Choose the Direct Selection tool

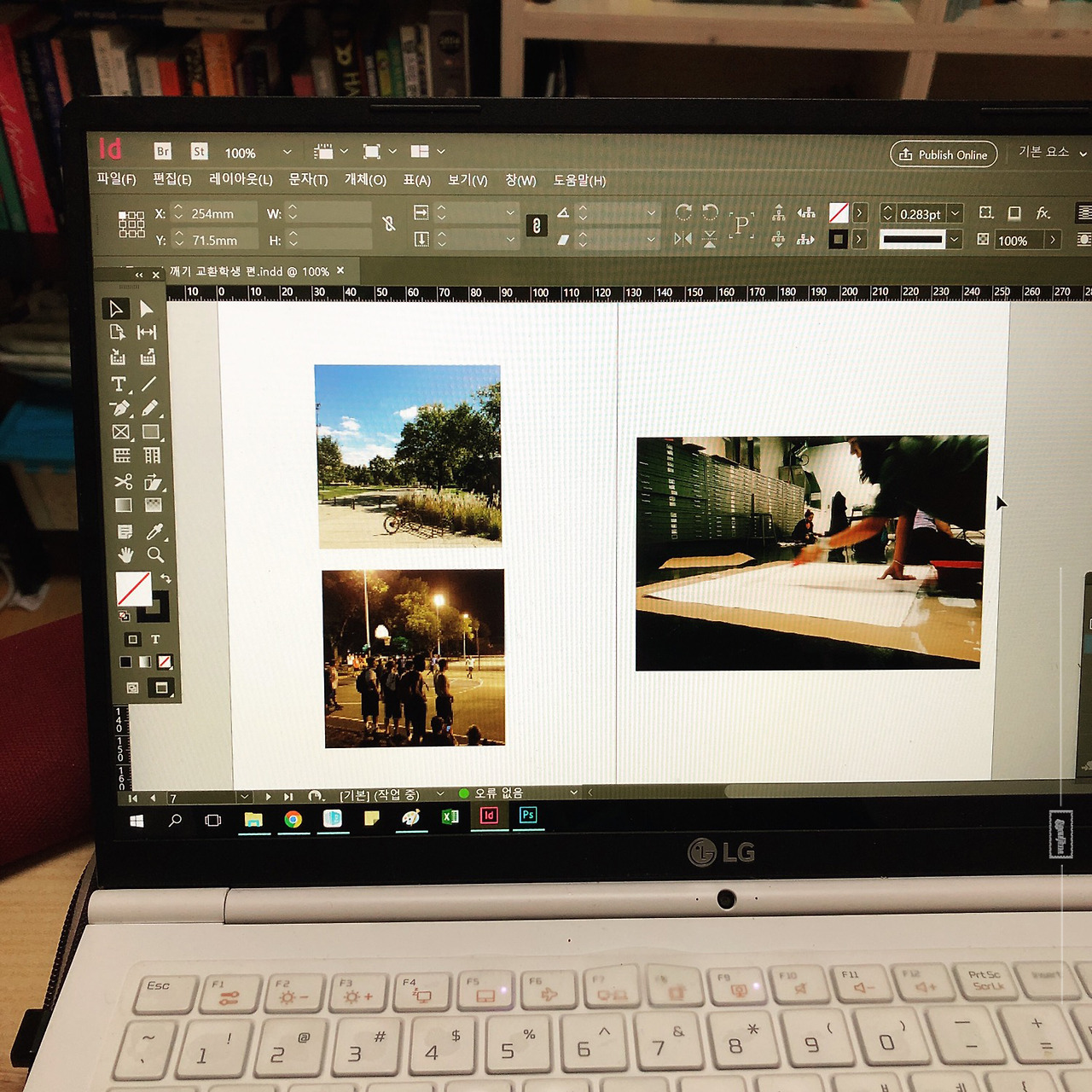pos(147,308)
